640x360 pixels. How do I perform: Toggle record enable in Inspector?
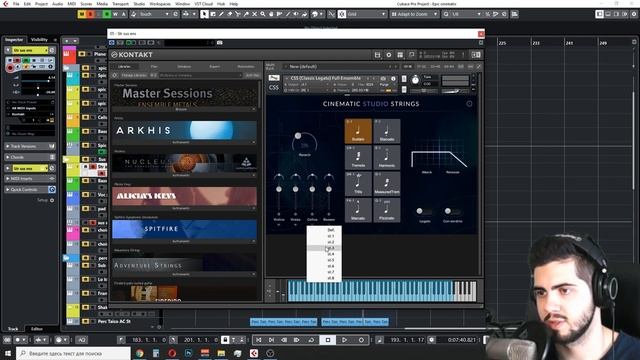pyautogui.click(x=10, y=68)
